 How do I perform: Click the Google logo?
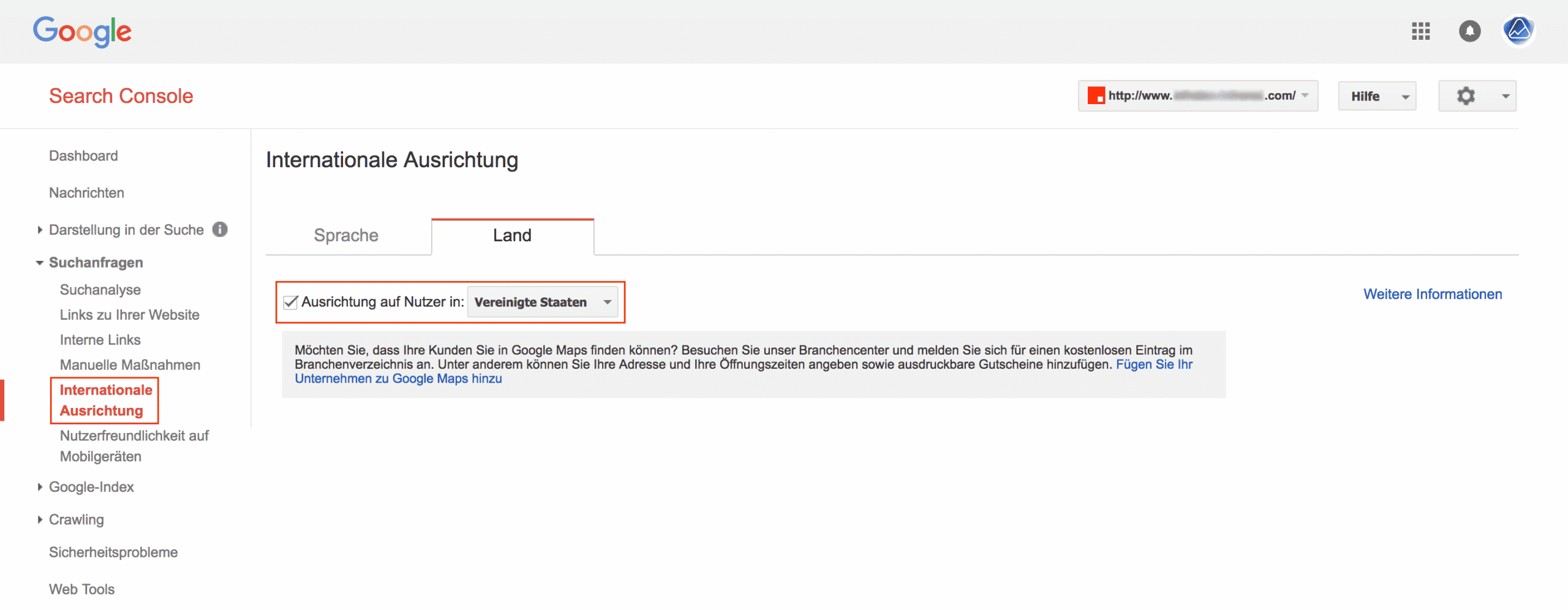(x=82, y=31)
